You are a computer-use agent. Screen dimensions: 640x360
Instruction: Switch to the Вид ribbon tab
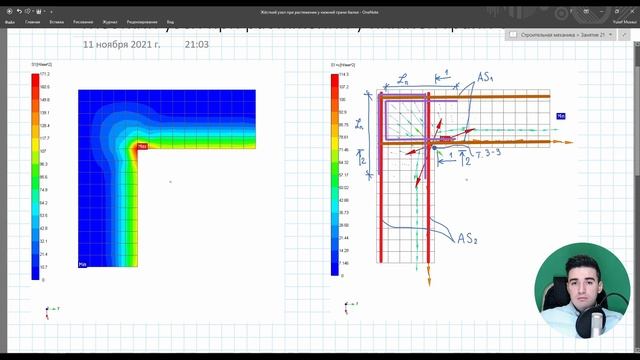click(170, 22)
